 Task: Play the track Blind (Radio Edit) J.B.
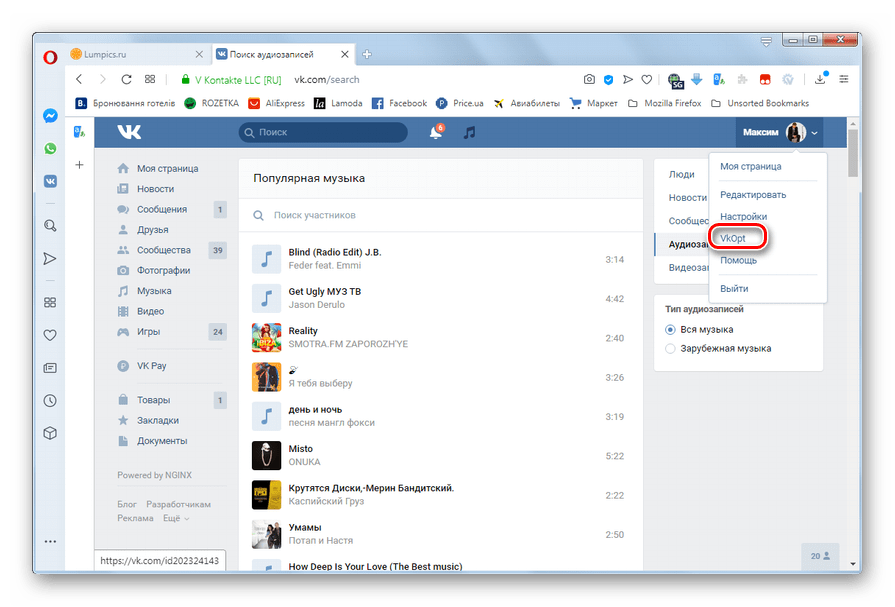click(x=267, y=259)
